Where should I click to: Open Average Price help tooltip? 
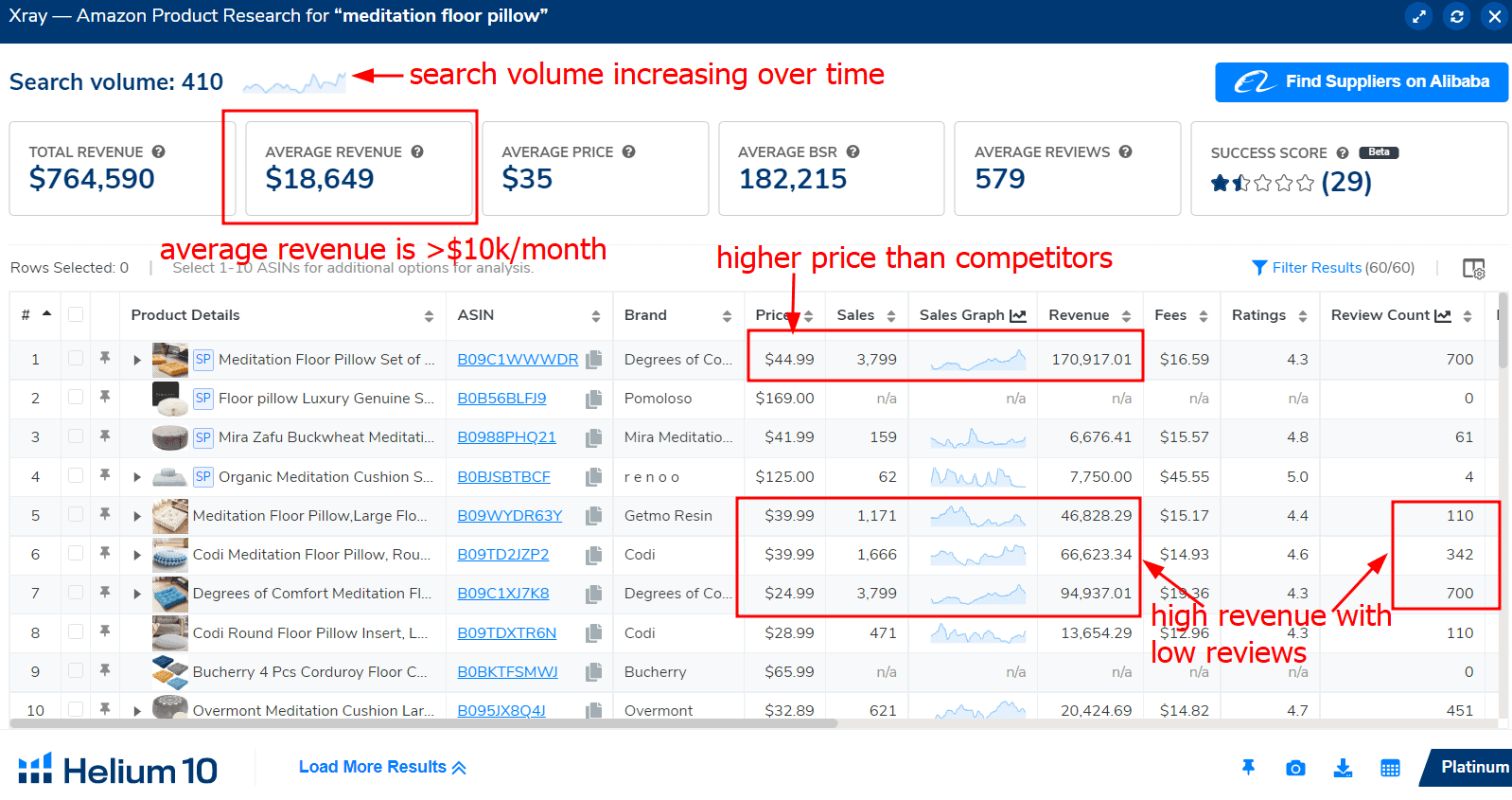pos(629,151)
